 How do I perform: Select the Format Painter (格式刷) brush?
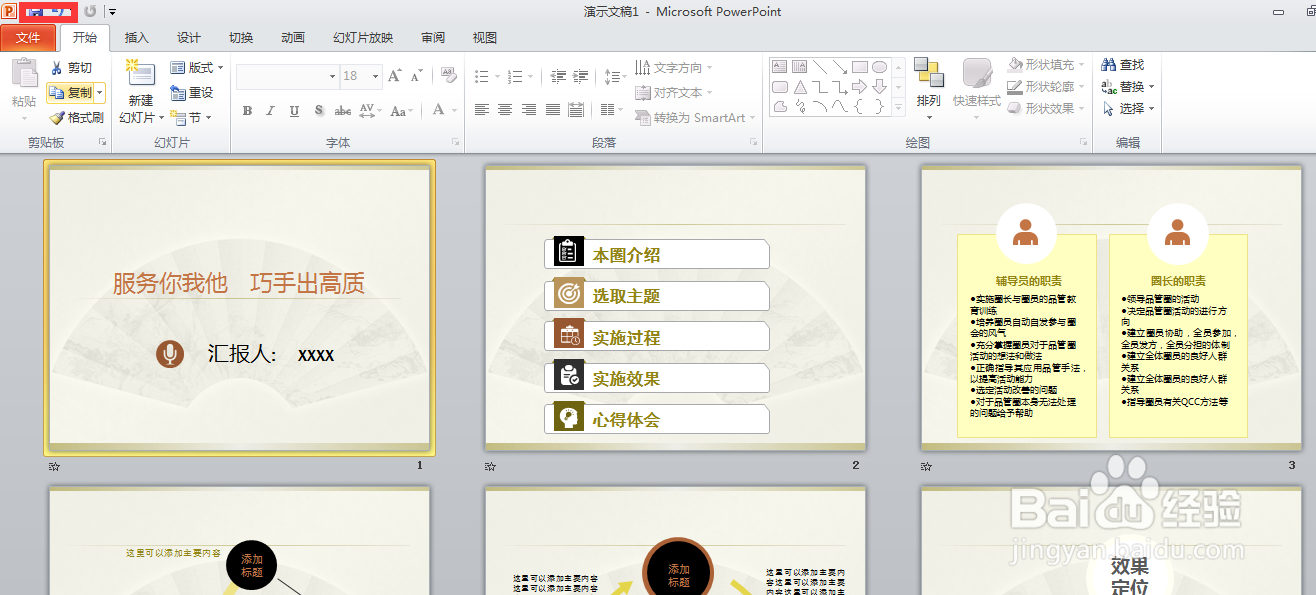(76, 117)
